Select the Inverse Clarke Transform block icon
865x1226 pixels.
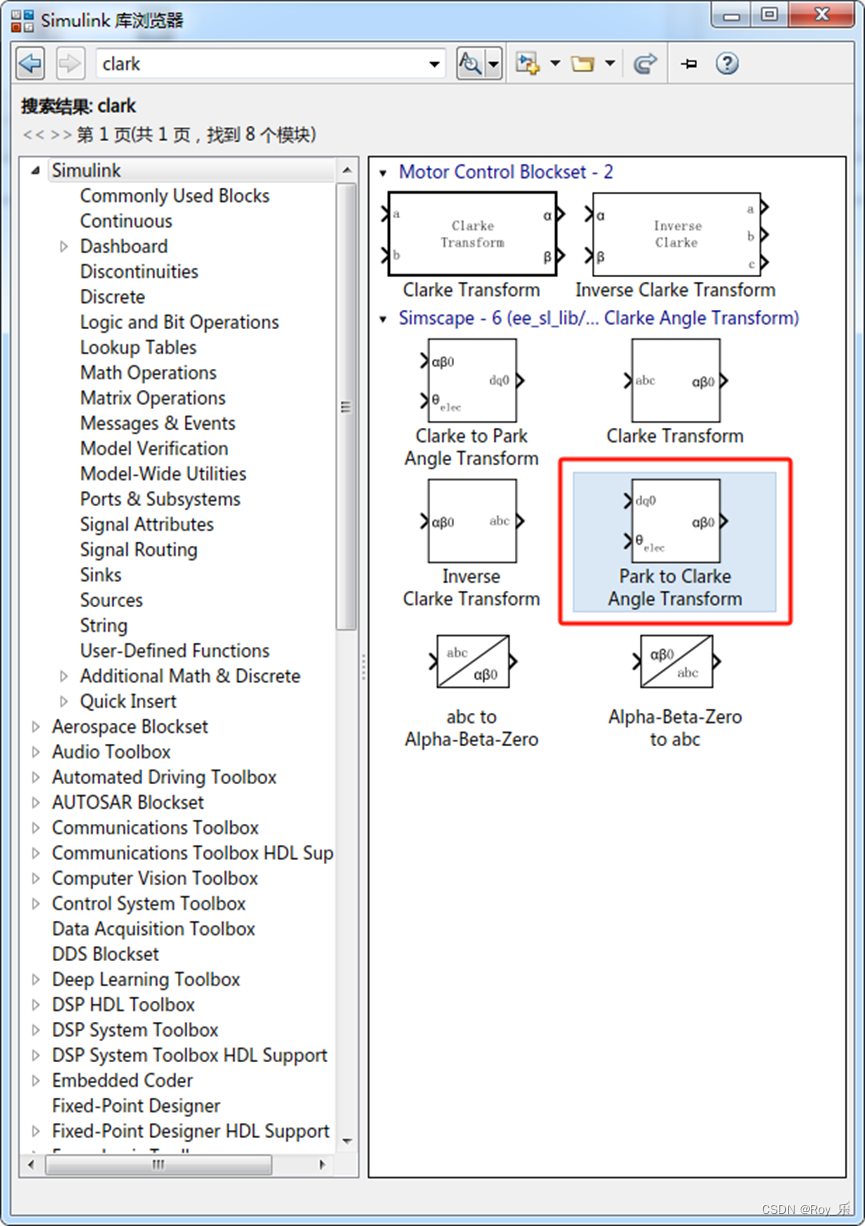point(676,232)
